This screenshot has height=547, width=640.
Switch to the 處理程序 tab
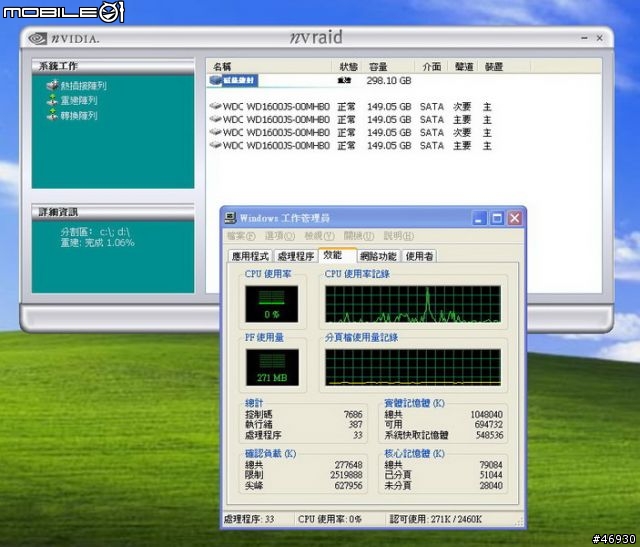pos(296,256)
